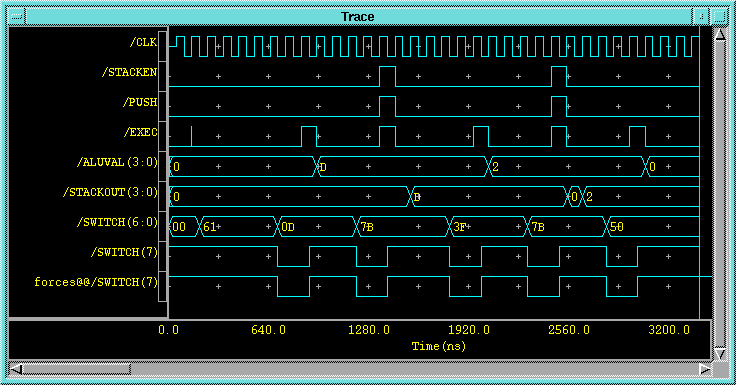Image resolution: width=736 pixels, height=385 pixels.
Task: Select the /EXEC signal label
Action: 140,132
